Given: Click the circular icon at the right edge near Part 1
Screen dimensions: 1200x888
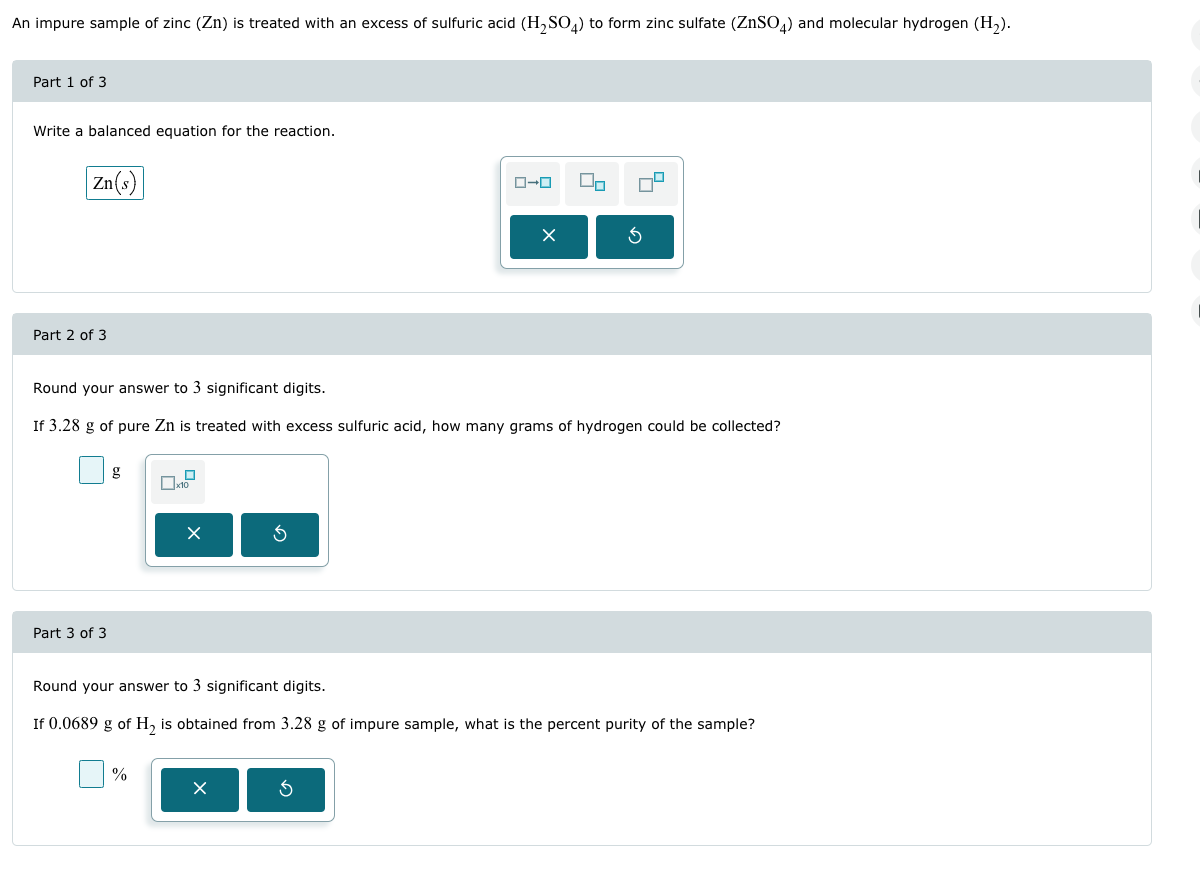Looking at the screenshot, I should pyautogui.click(x=1196, y=127).
